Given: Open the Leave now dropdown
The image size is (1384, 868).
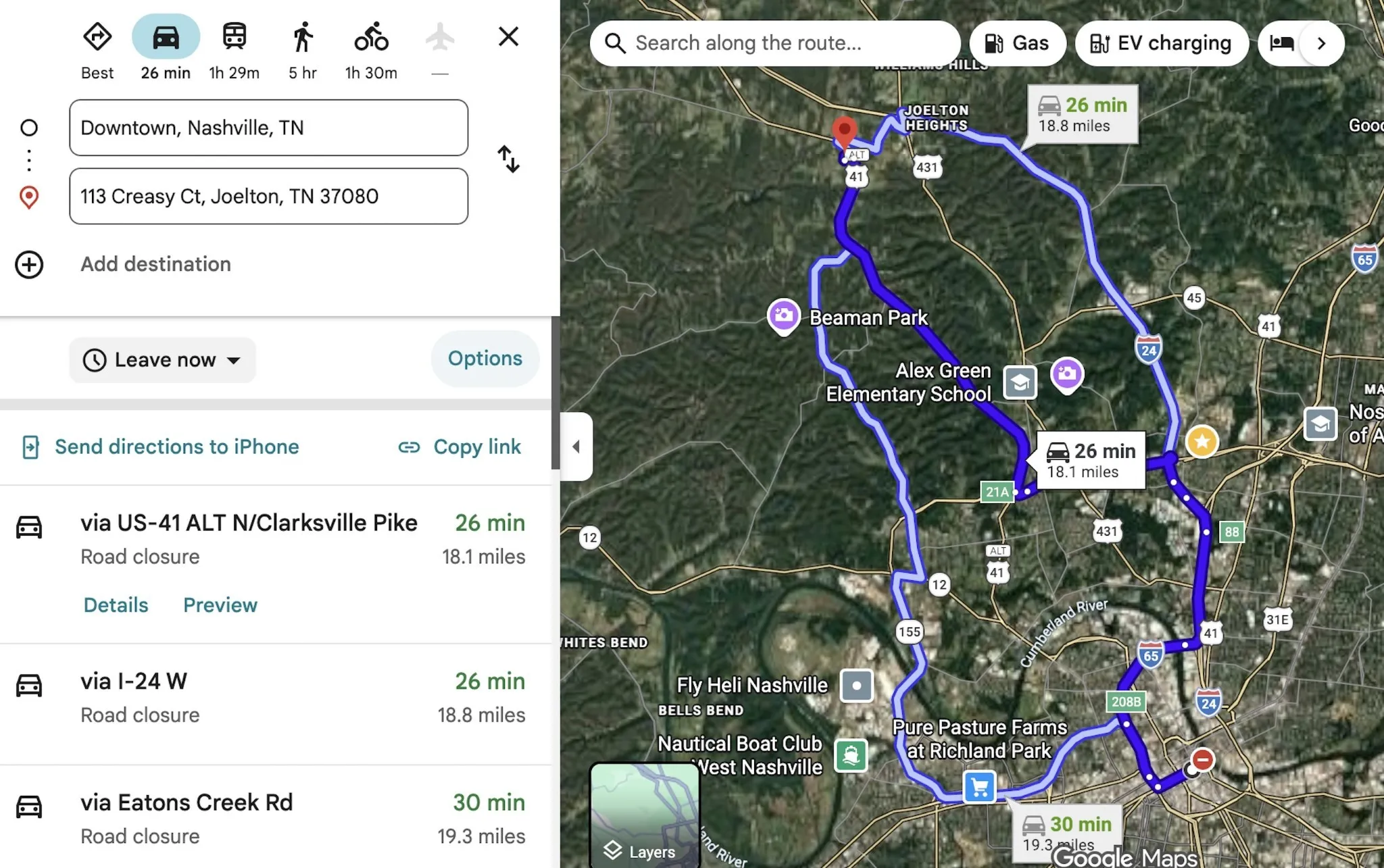Looking at the screenshot, I should [x=162, y=360].
